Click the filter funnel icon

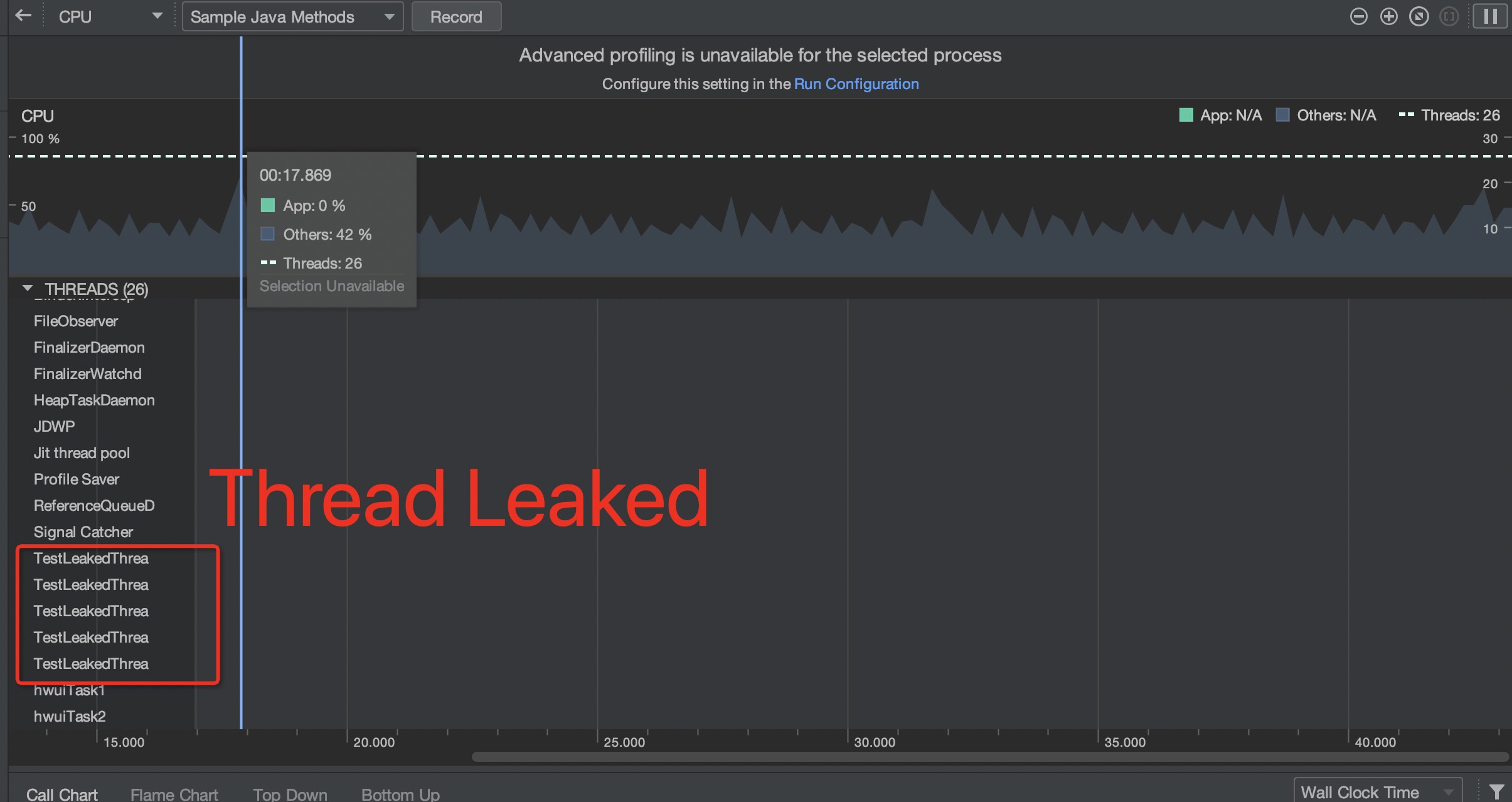(1497, 792)
